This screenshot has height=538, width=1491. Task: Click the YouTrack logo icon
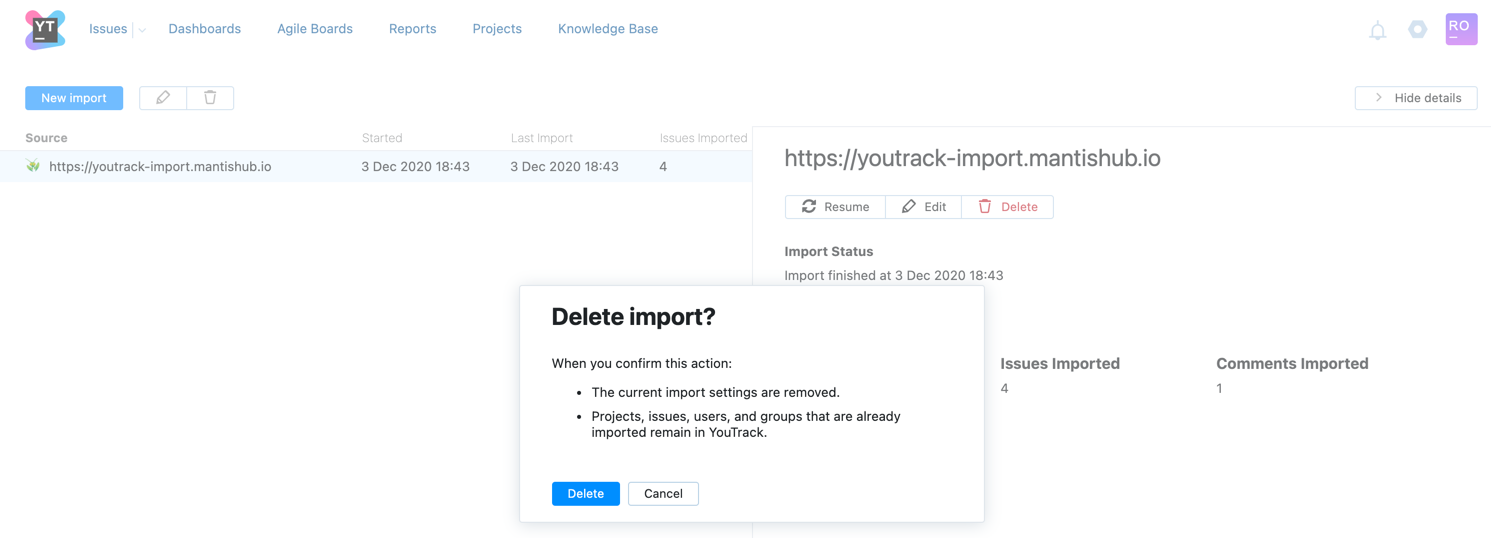[45, 30]
